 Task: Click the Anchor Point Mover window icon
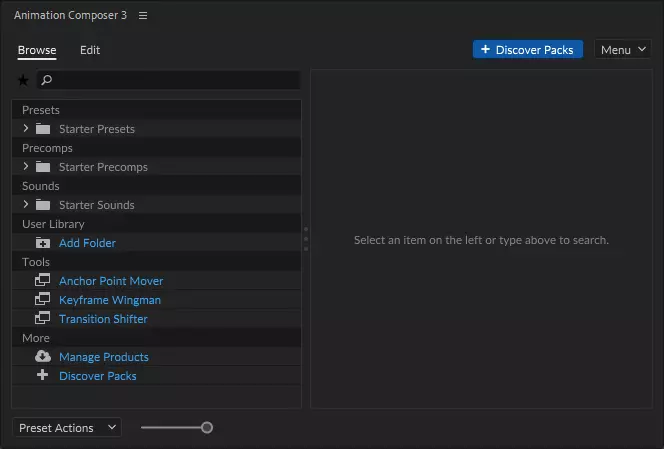tap(42, 280)
